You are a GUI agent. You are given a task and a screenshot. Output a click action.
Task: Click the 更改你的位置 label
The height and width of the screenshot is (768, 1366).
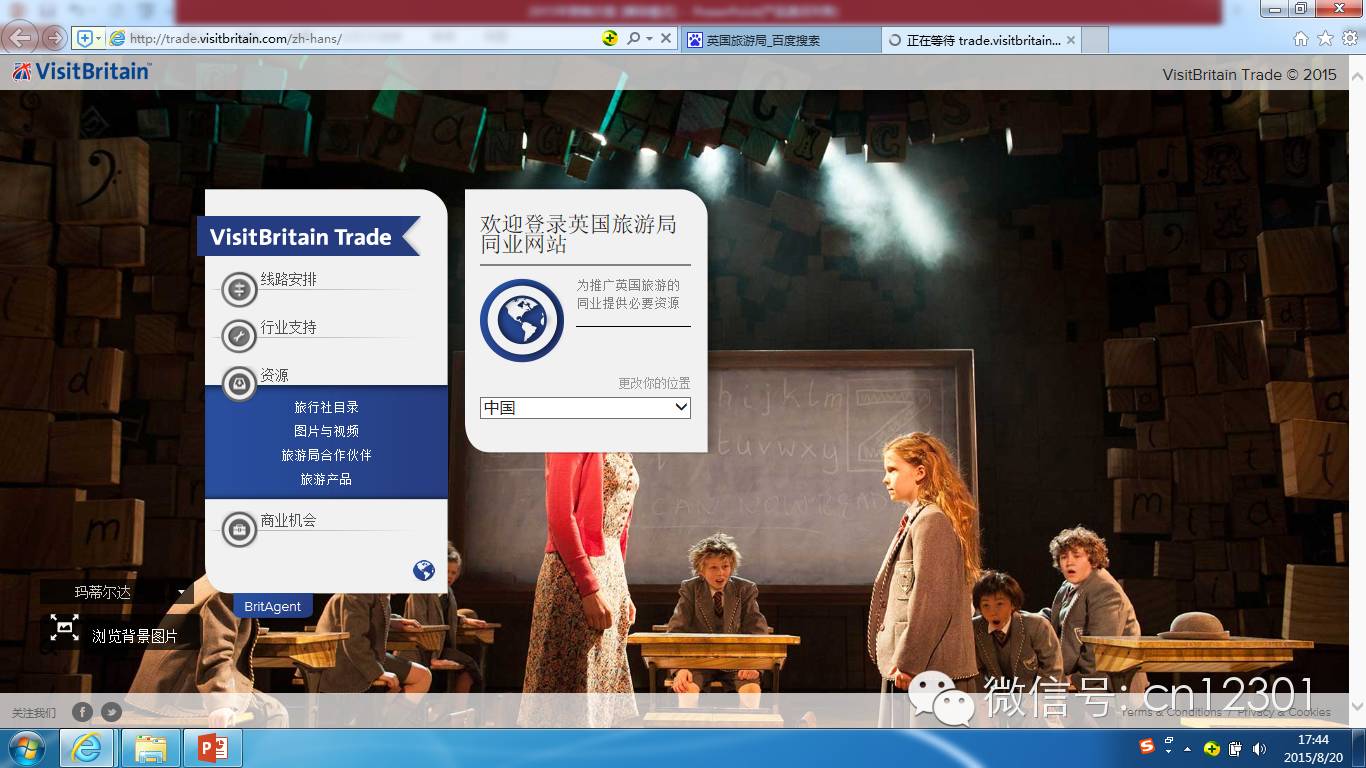click(x=654, y=383)
